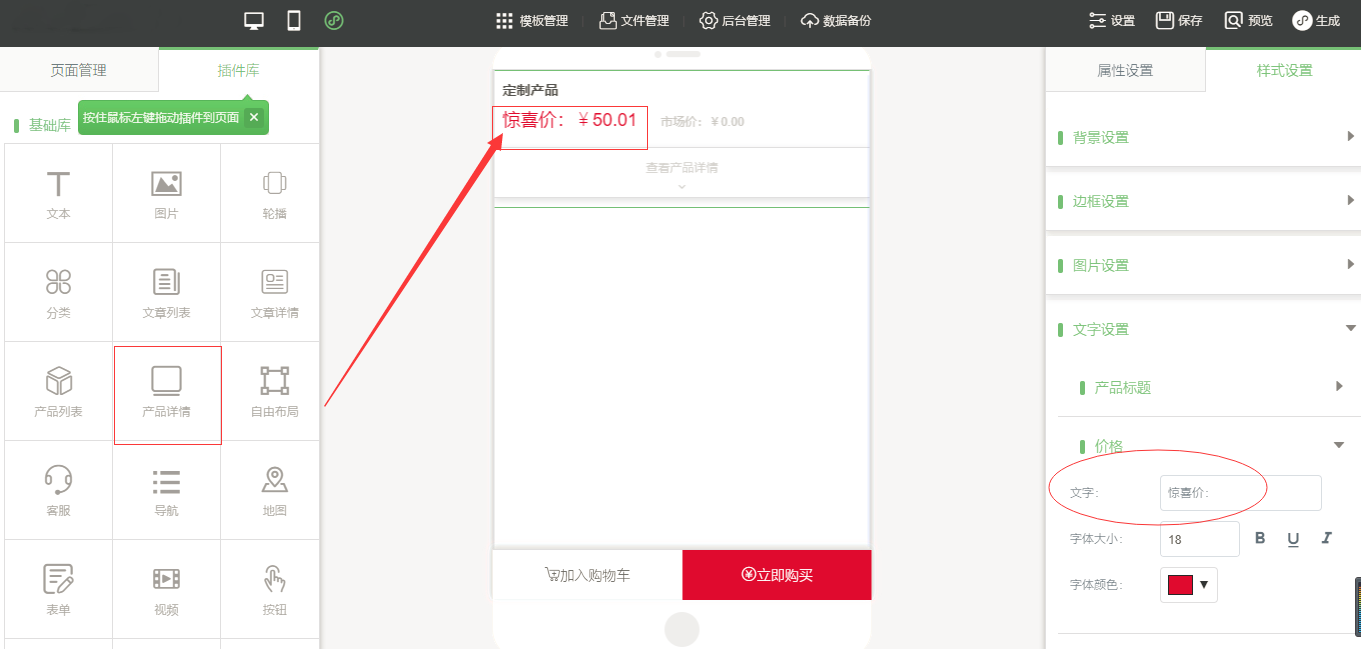Switch to desktop preview mode icon

(254, 20)
